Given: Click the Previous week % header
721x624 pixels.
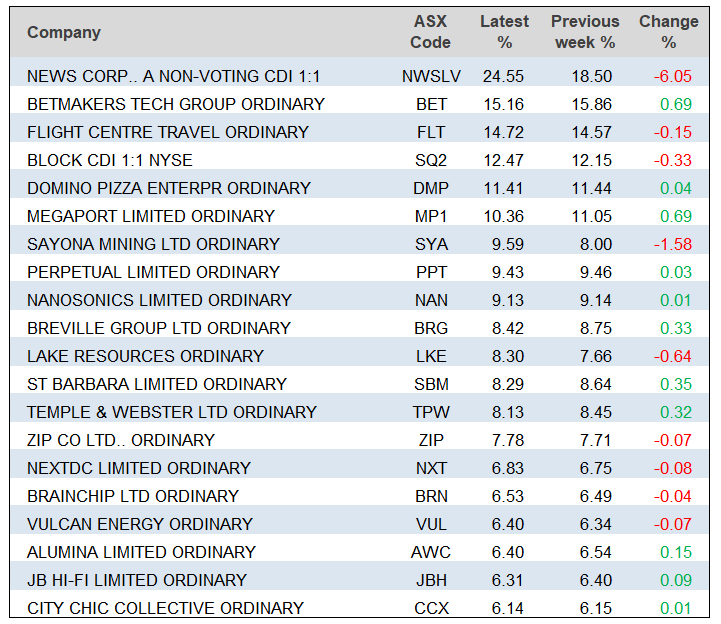Looking at the screenshot, I should [585, 32].
